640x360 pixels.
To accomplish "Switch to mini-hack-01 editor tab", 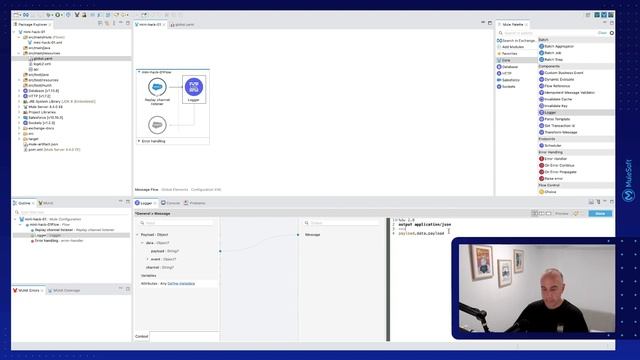I will point(149,24).
